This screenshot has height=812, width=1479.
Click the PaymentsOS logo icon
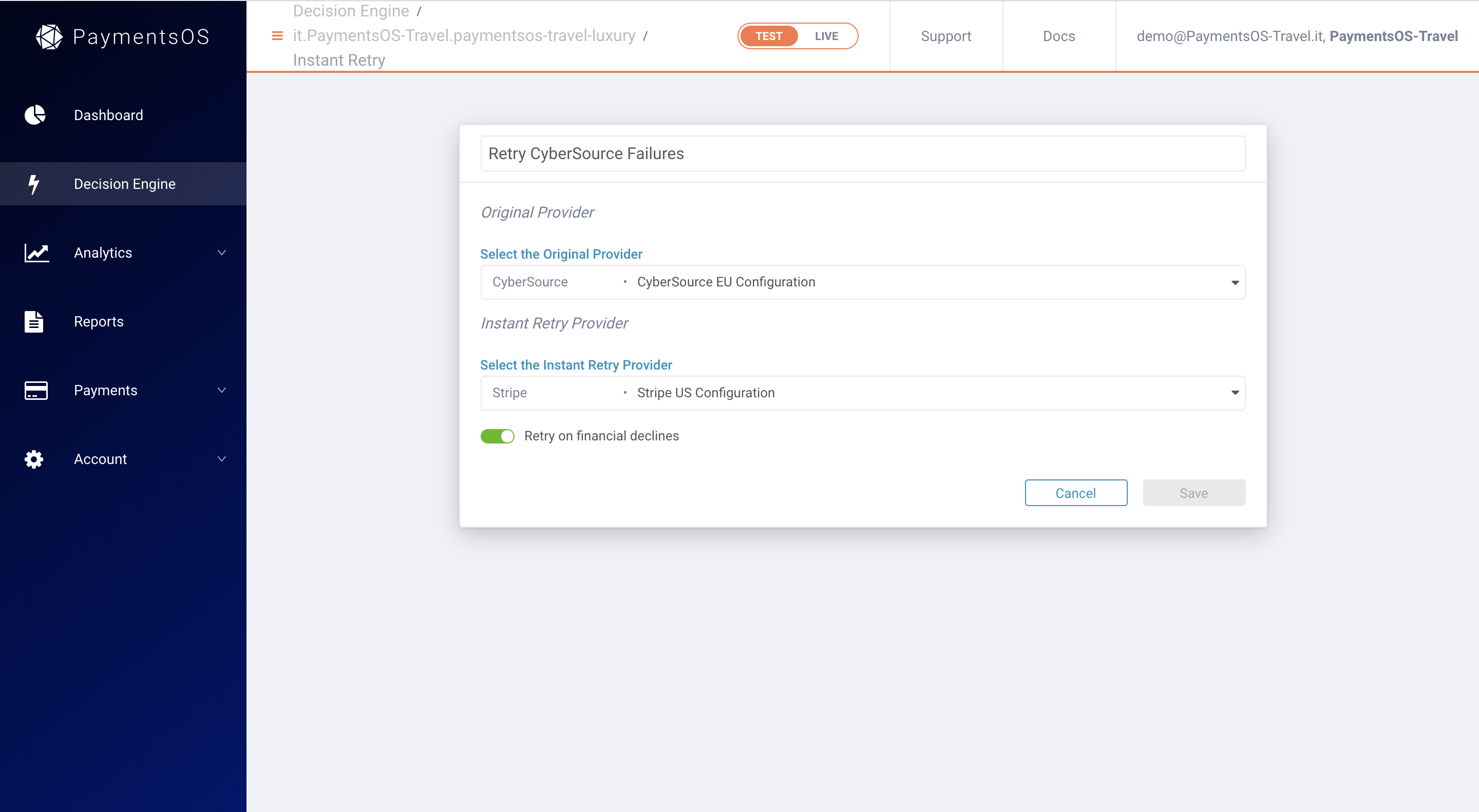[x=49, y=37]
